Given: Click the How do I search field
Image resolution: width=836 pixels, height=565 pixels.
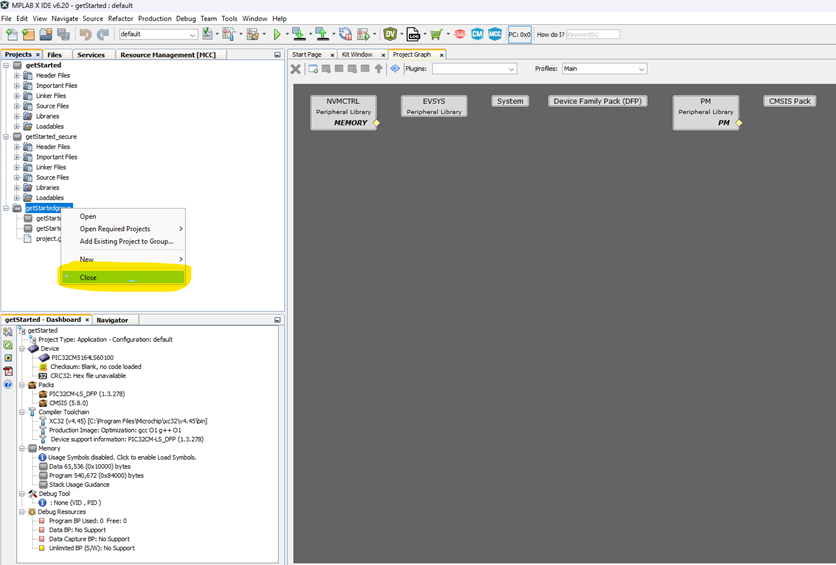Looking at the screenshot, I should (x=592, y=34).
